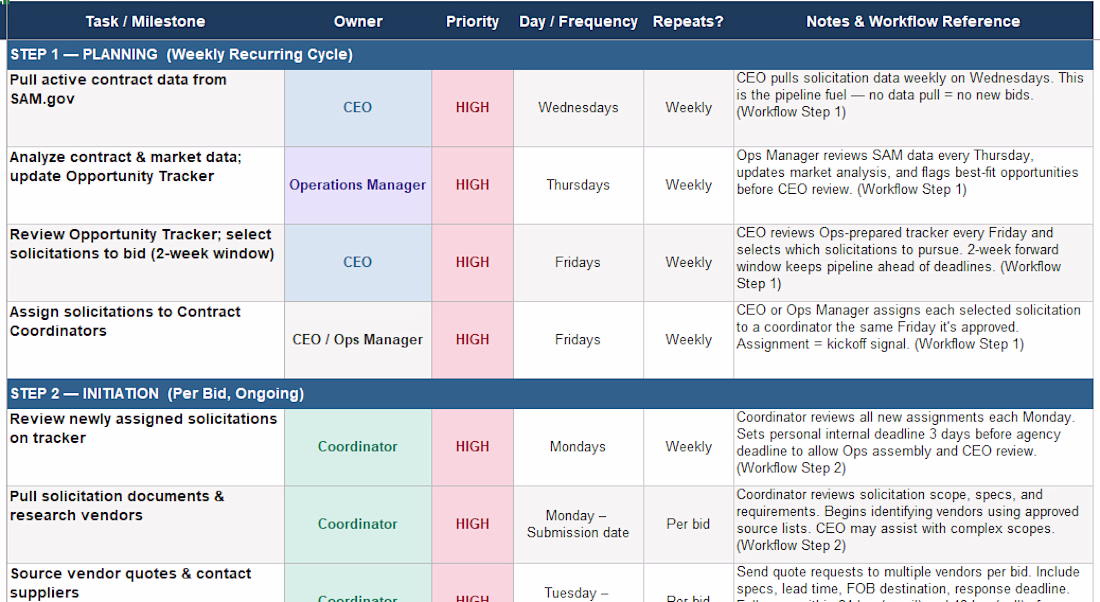Open note 'CEO pulls solicitation data weekly'

[x=913, y=108]
